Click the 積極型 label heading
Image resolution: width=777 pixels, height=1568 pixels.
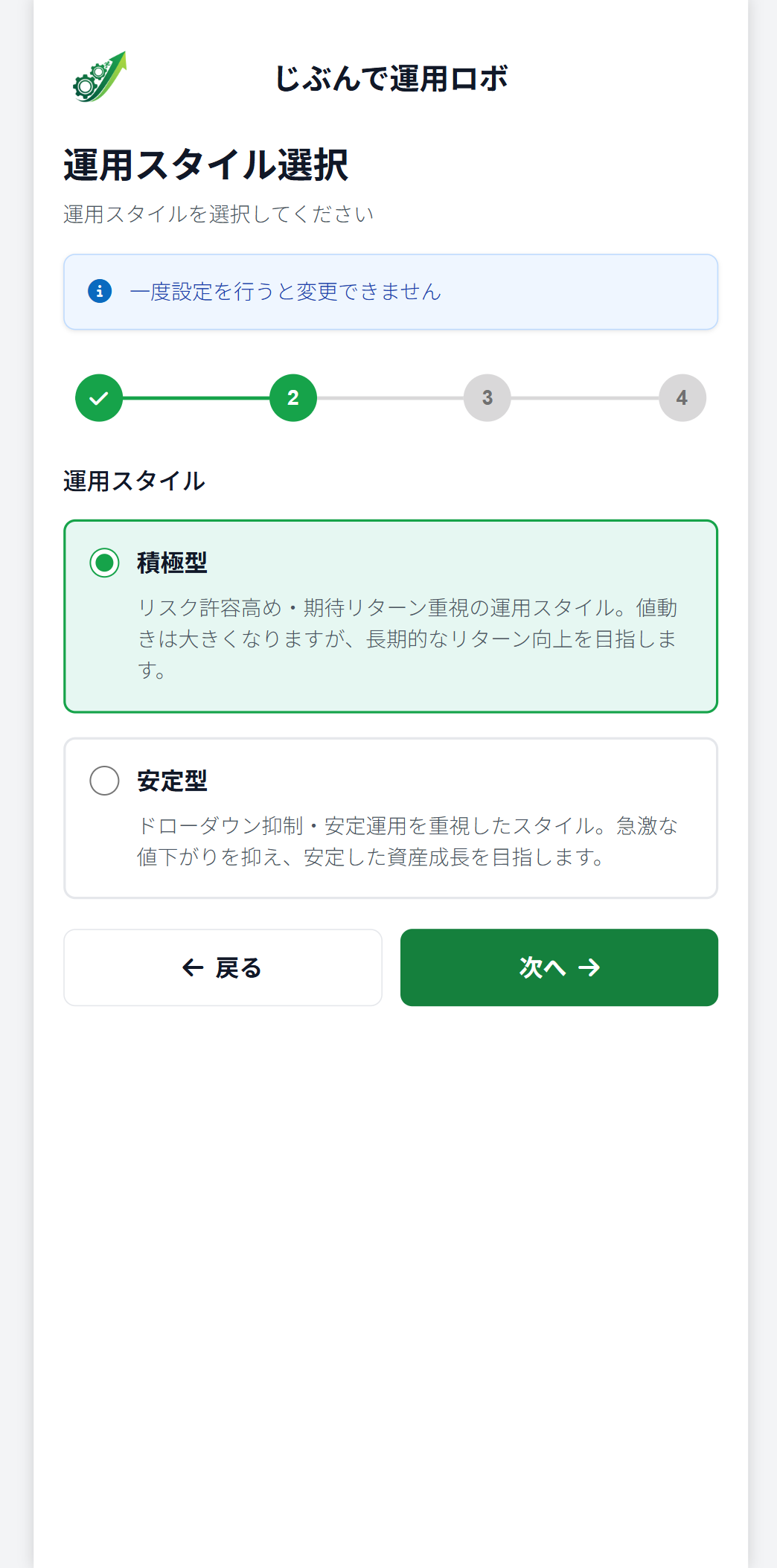pyautogui.click(x=172, y=563)
